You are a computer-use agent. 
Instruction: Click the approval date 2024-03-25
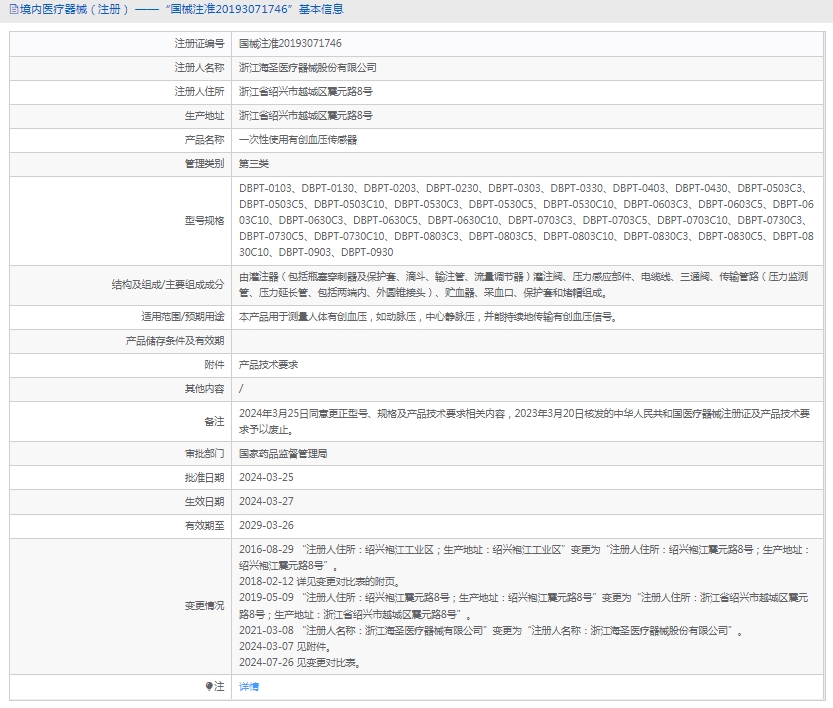(x=266, y=477)
